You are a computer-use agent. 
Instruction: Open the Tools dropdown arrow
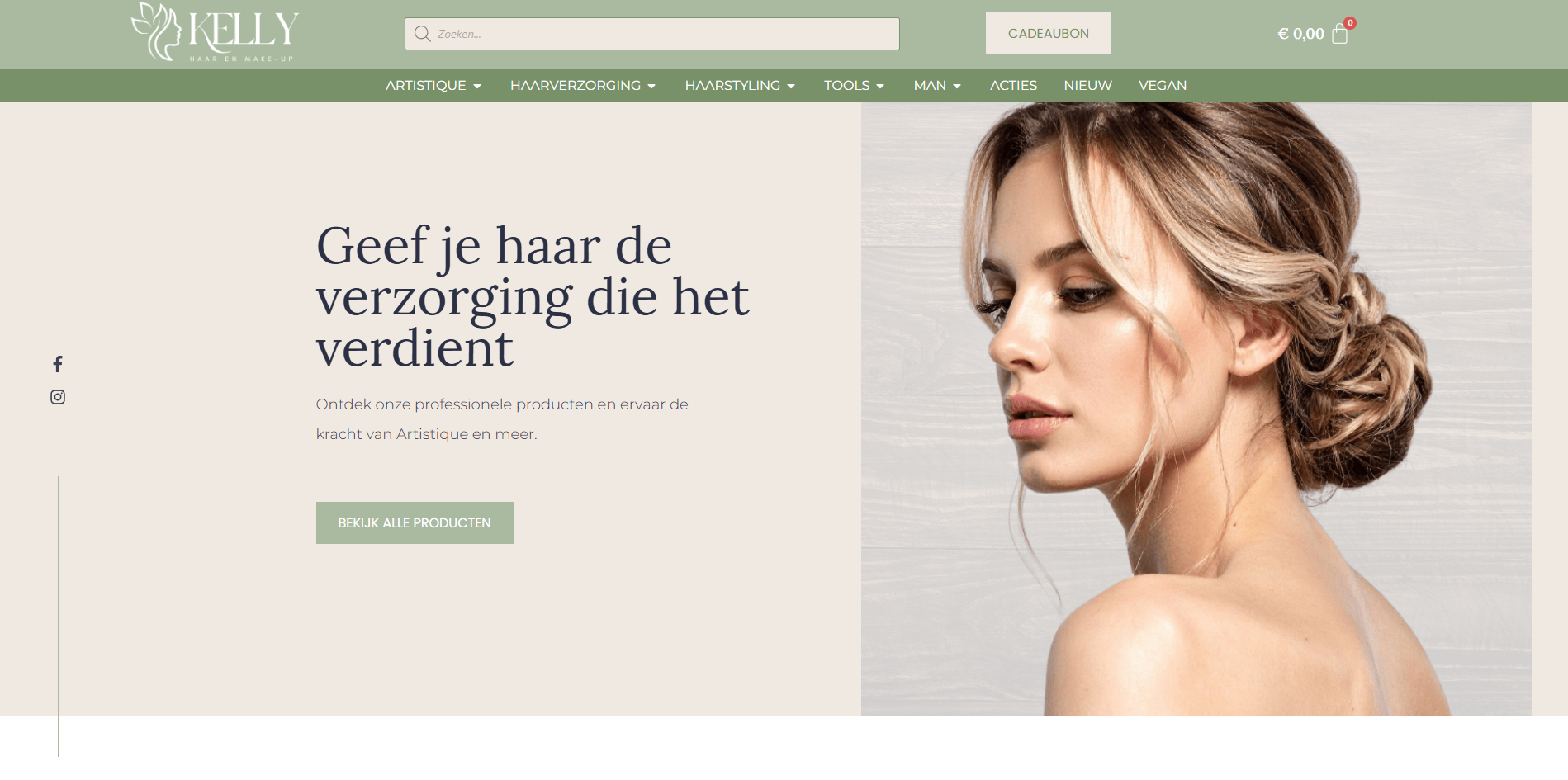(x=880, y=86)
